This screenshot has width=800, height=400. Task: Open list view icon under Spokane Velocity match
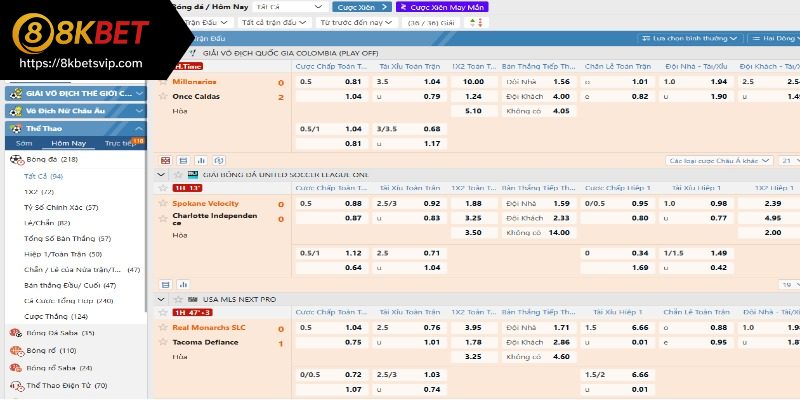(x=165, y=285)
